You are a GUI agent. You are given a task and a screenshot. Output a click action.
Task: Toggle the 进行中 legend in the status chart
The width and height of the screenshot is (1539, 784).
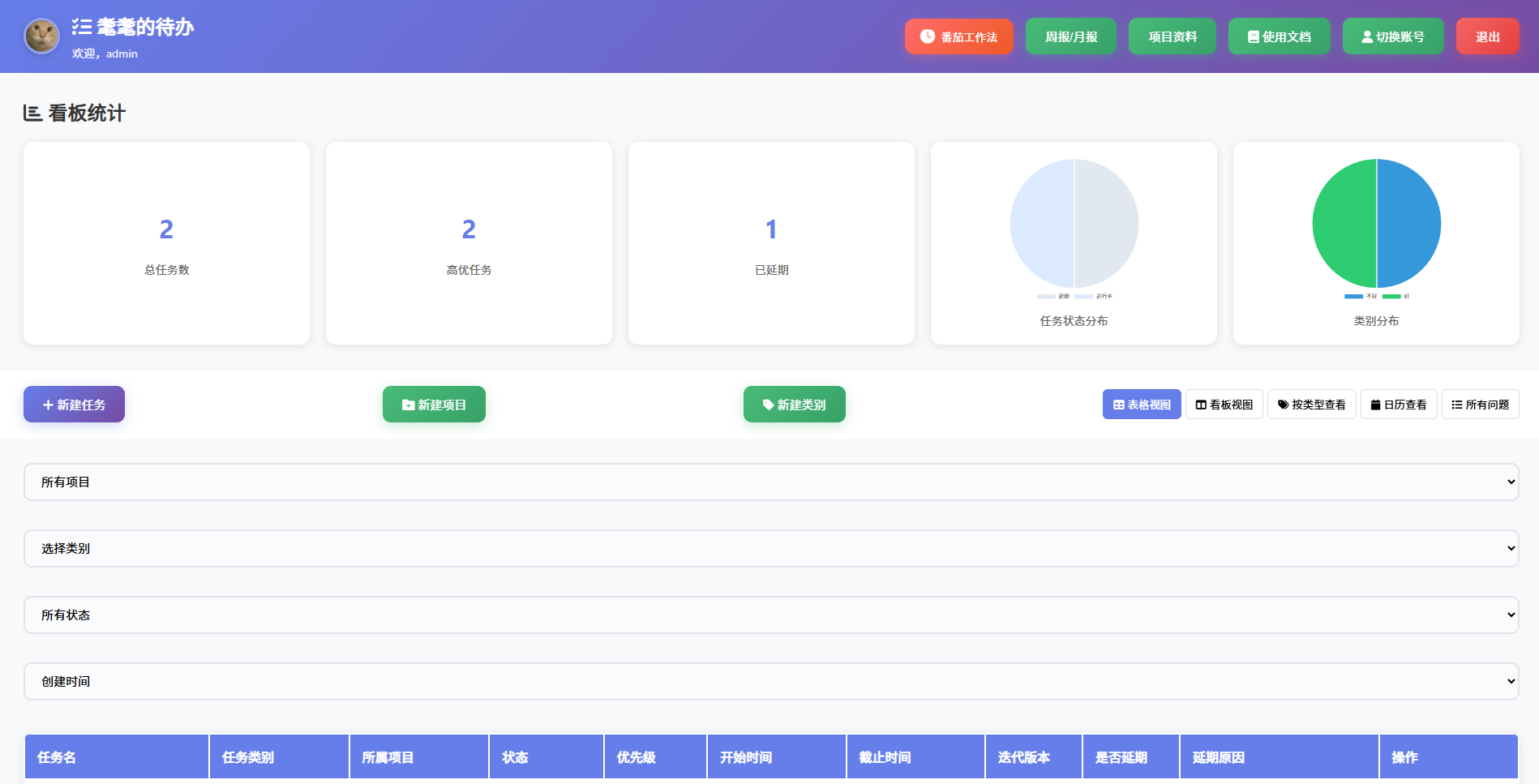tap(1093, 297)
